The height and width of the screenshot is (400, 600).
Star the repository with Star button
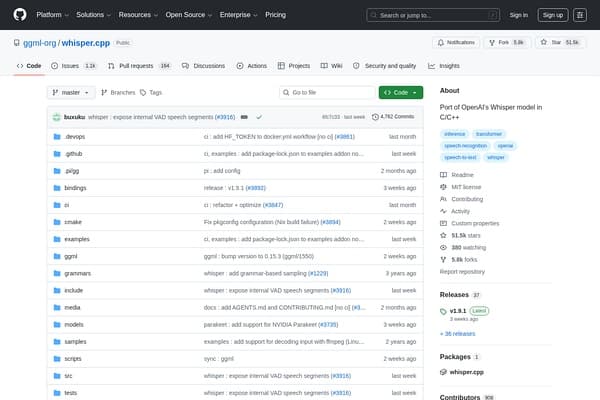point(560,42)
